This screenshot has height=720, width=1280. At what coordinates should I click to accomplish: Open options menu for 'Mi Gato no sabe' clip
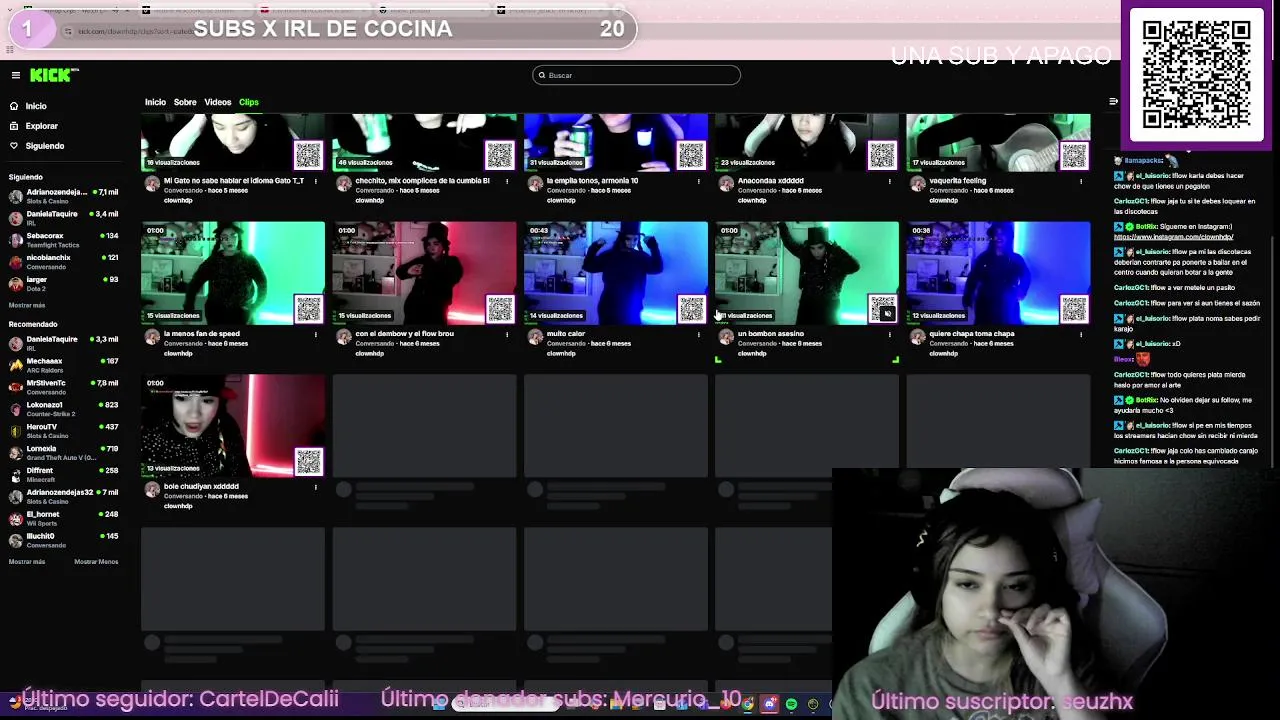point(316,181)
